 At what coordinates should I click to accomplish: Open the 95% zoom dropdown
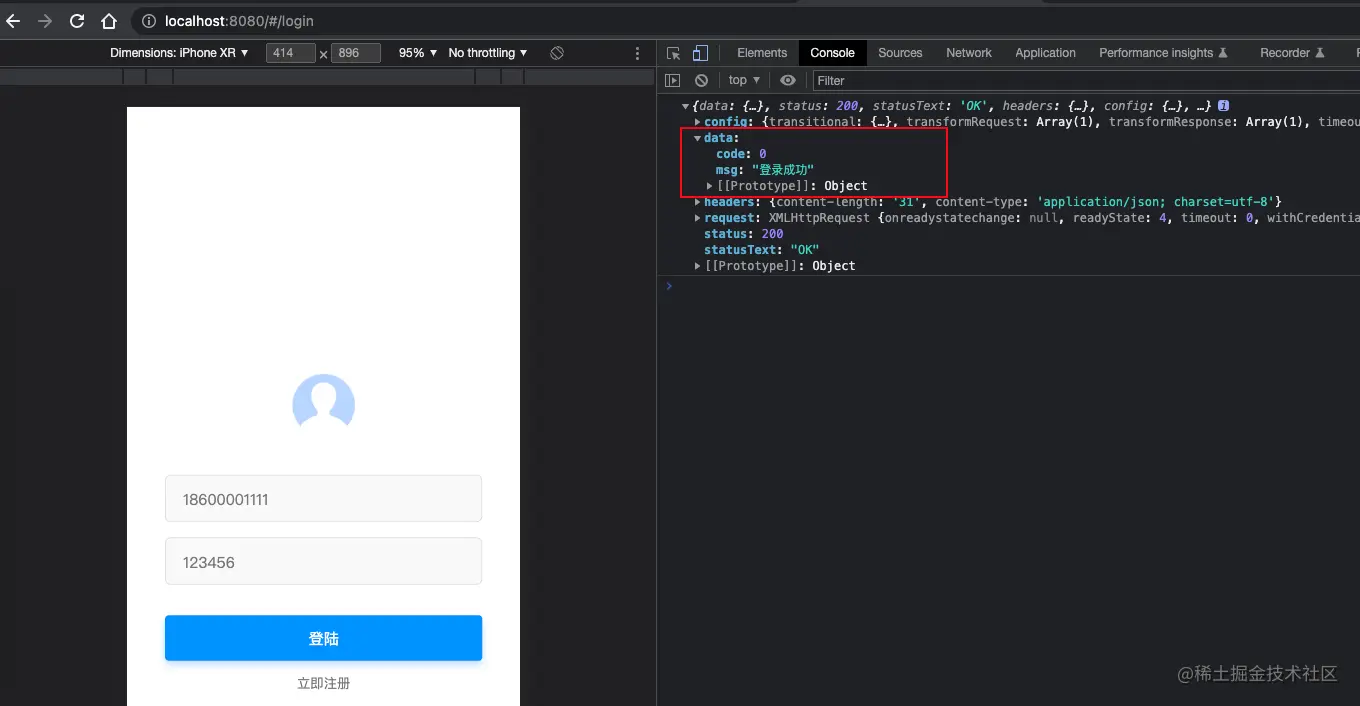pos(418,53)
